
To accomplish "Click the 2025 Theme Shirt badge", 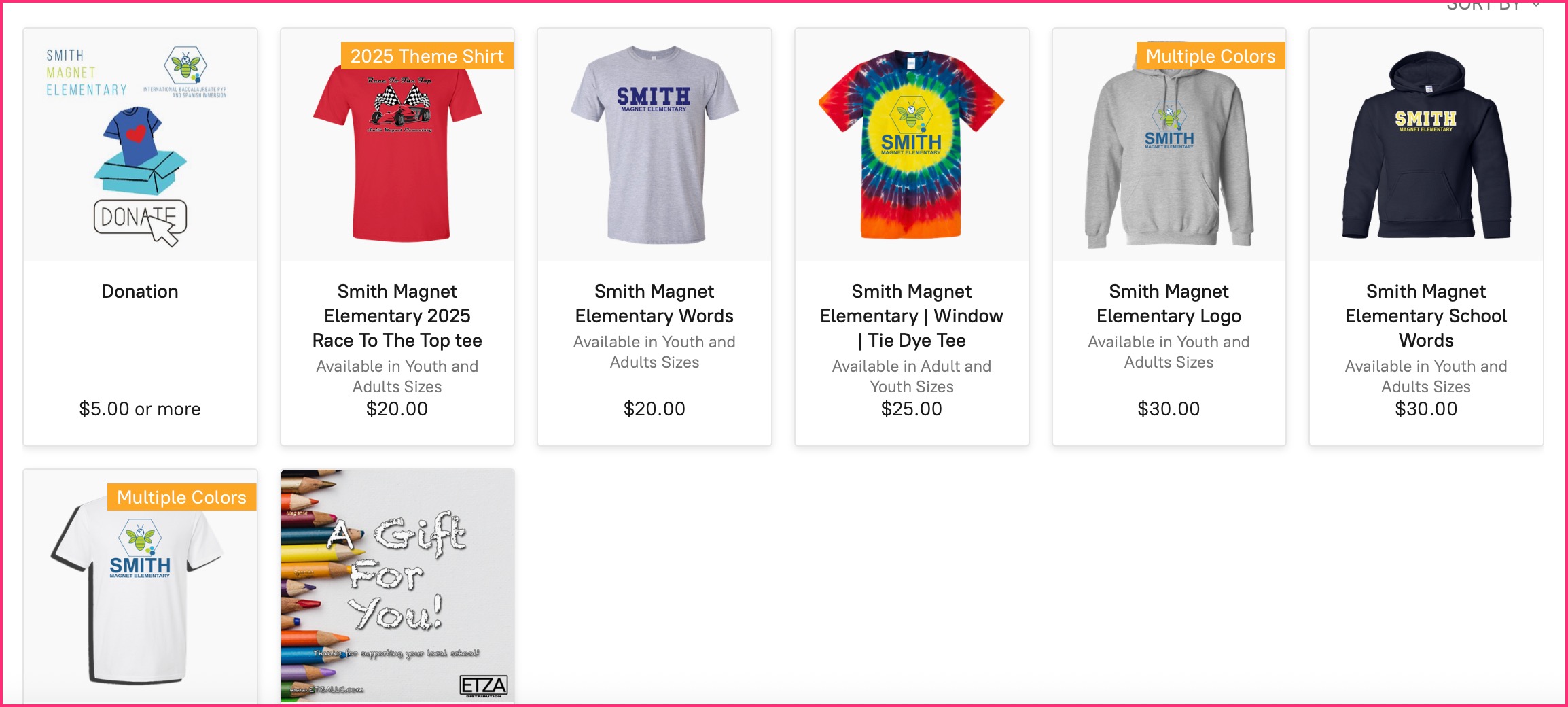I will [x=427, y=56].
